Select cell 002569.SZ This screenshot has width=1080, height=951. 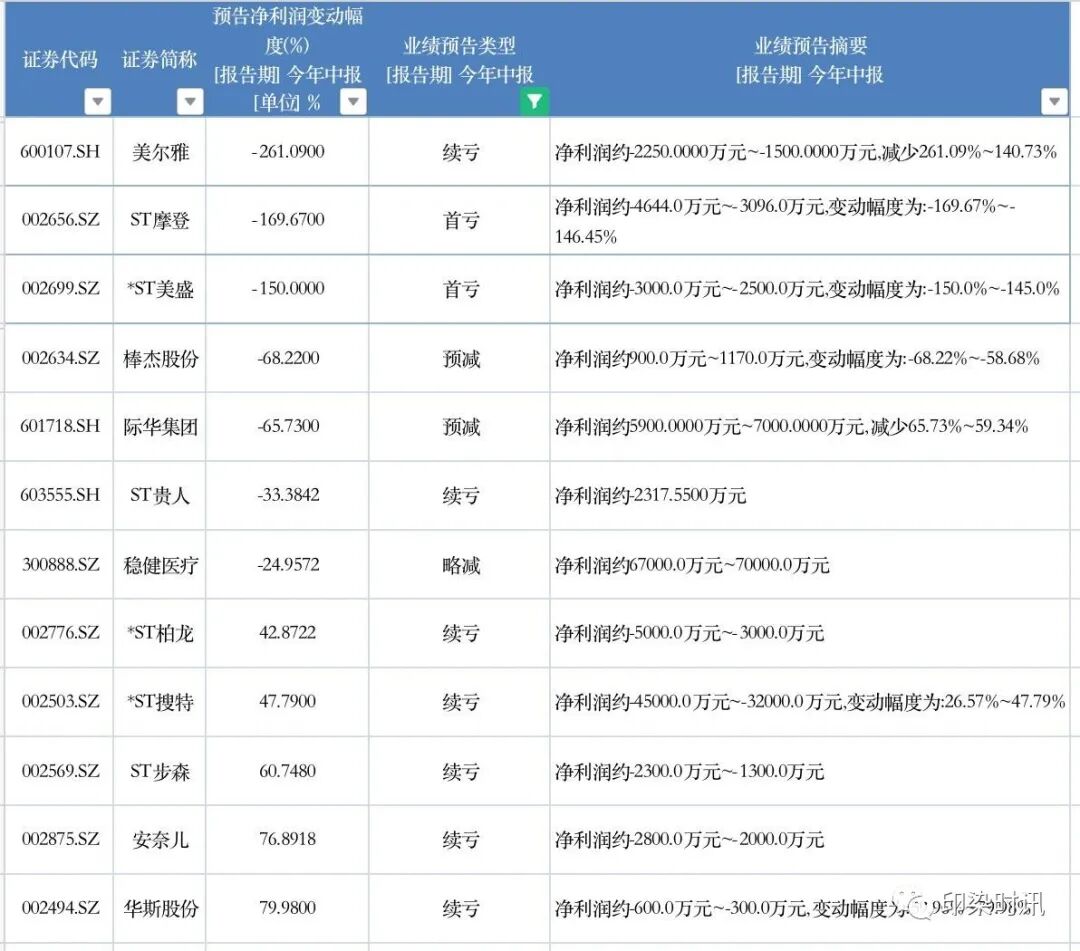click(x=59, y=771)
